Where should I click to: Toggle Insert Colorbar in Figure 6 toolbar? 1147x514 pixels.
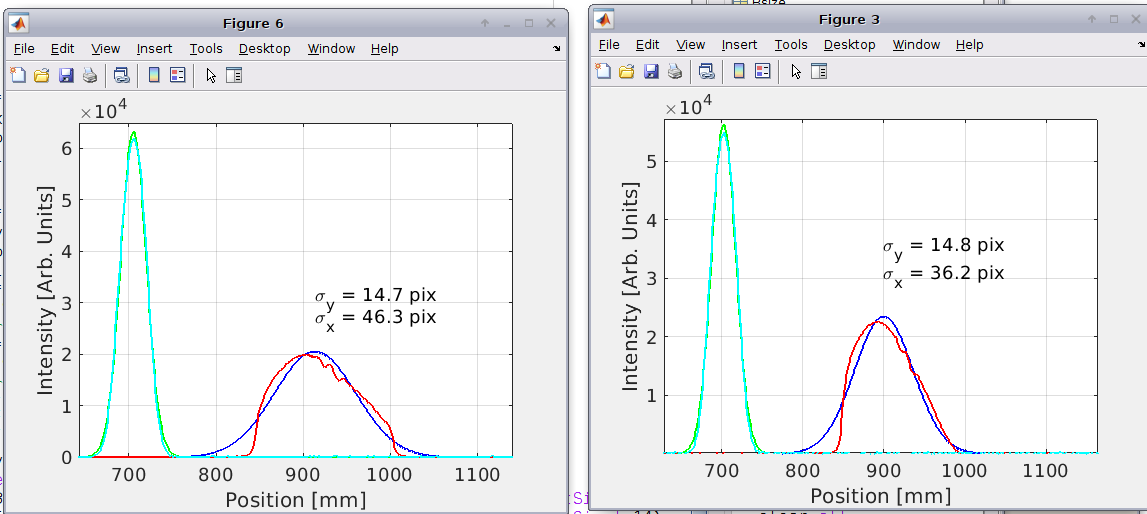[x=153, y=75]
